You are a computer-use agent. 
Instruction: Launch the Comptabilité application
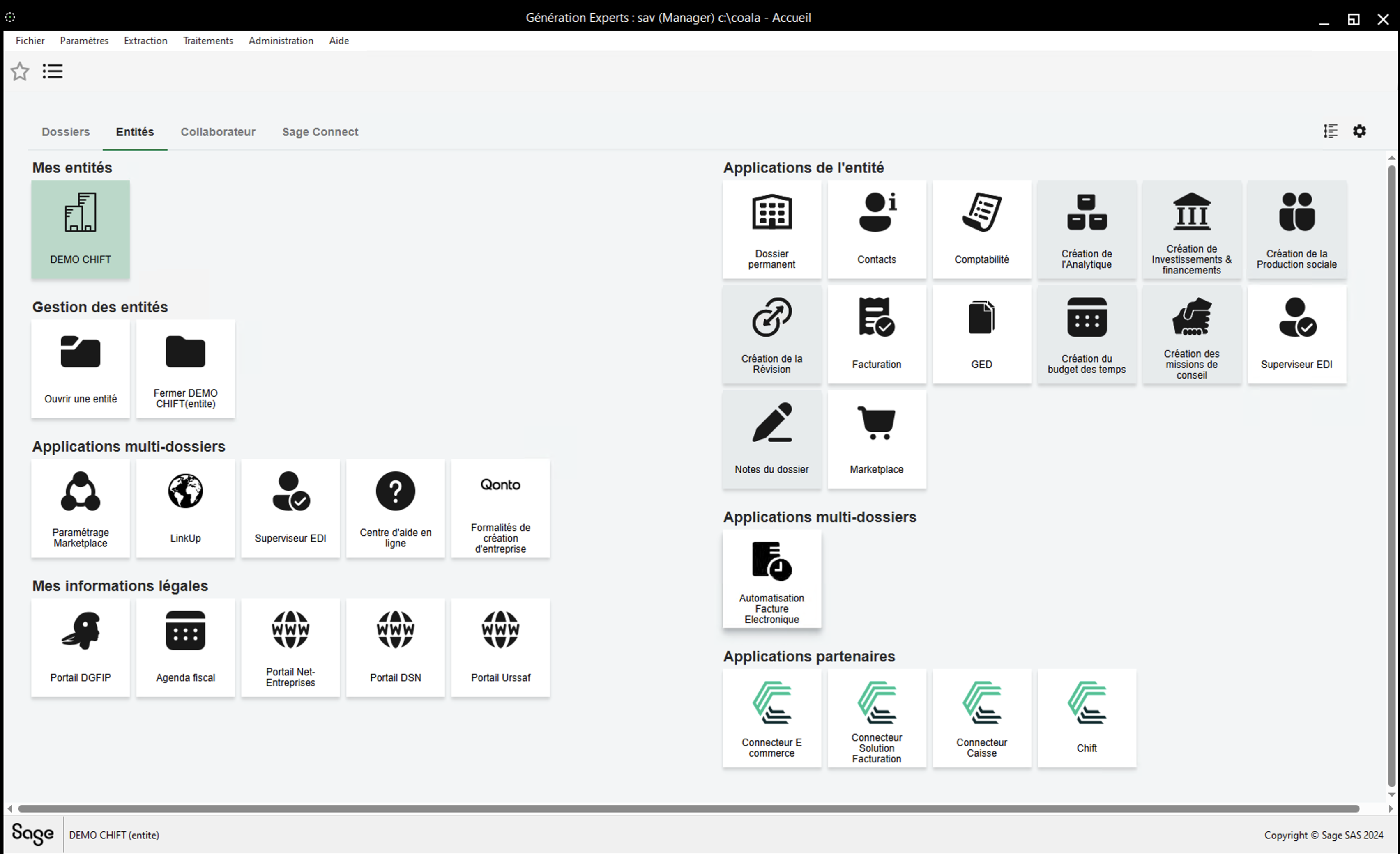click(982, 230)
